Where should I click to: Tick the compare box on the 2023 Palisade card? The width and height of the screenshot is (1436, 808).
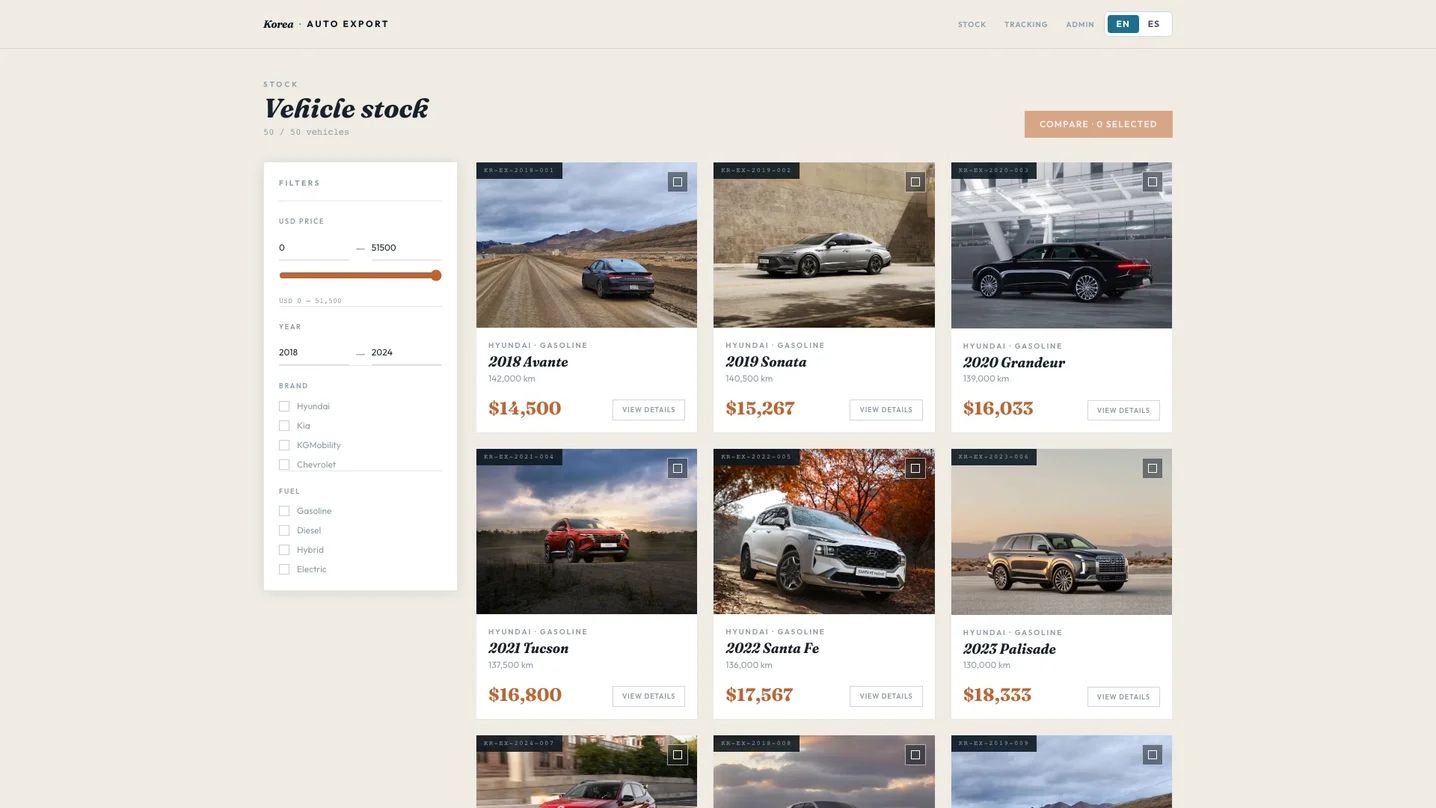point(1152,468)
